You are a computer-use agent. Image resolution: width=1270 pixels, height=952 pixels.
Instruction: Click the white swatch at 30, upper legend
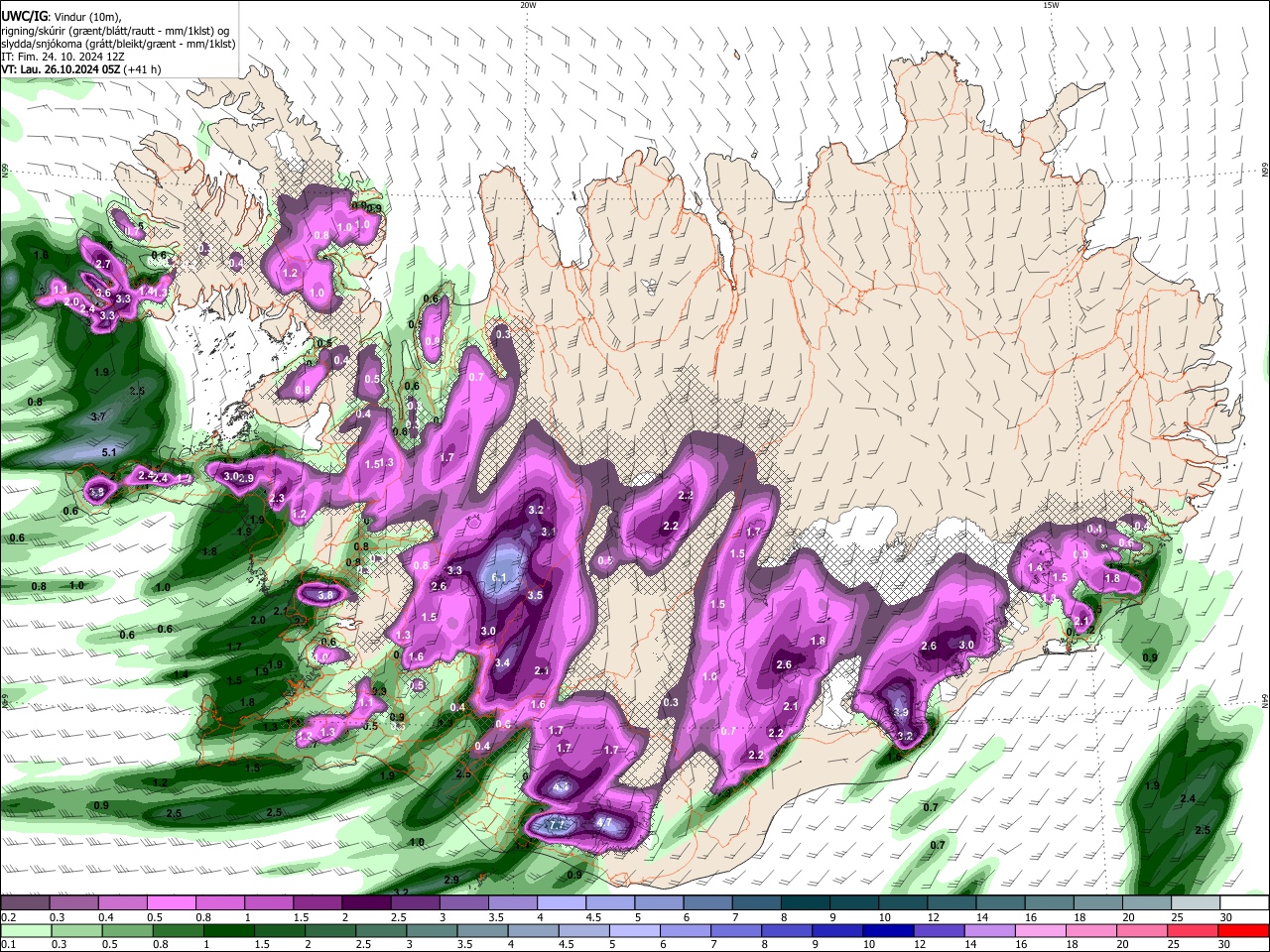(x=1244, y=903)
